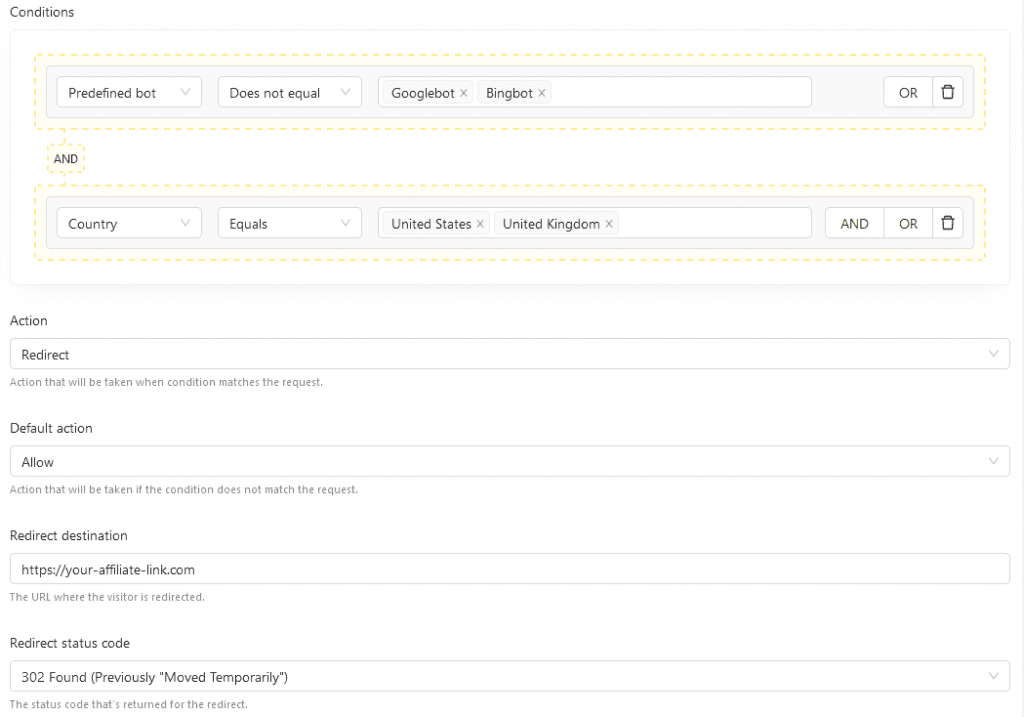1024x717 pixels.
Task: Click the Conditions section heading
Action: coord(42,12)
